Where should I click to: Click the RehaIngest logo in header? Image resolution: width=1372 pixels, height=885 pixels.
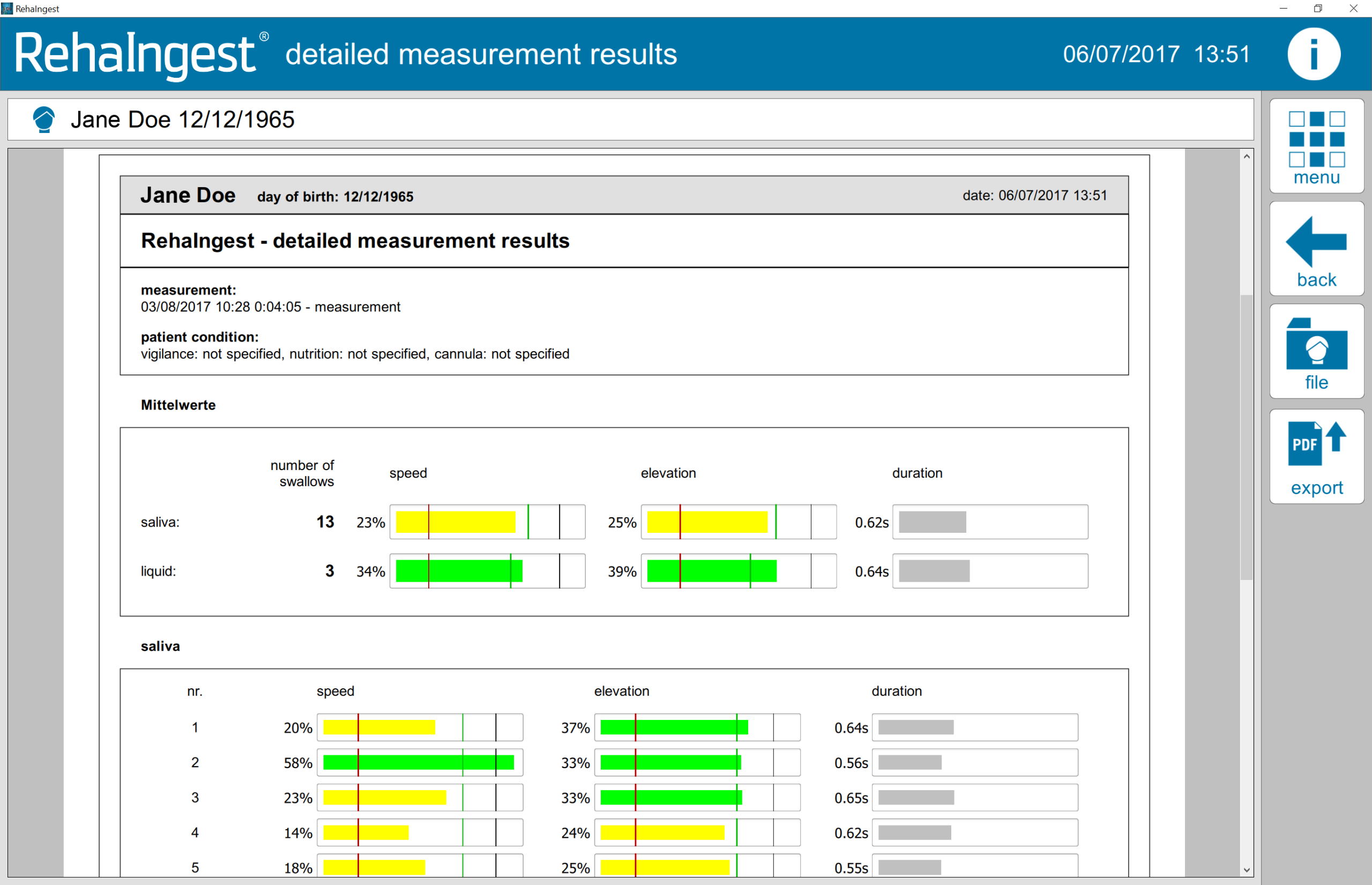(x=135, y=54)
